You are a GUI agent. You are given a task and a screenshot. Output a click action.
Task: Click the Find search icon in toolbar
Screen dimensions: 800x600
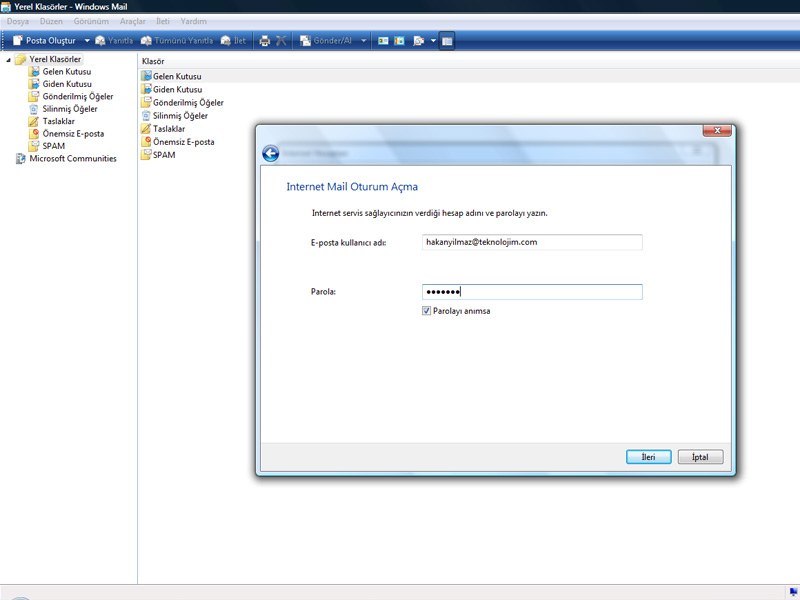tap(418, 41)
